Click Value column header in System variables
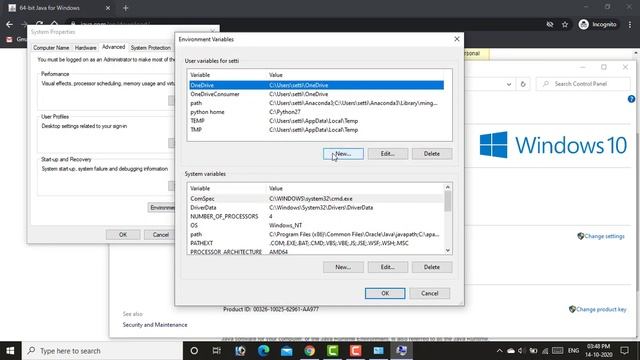The image size is (640, 360). 355,188
